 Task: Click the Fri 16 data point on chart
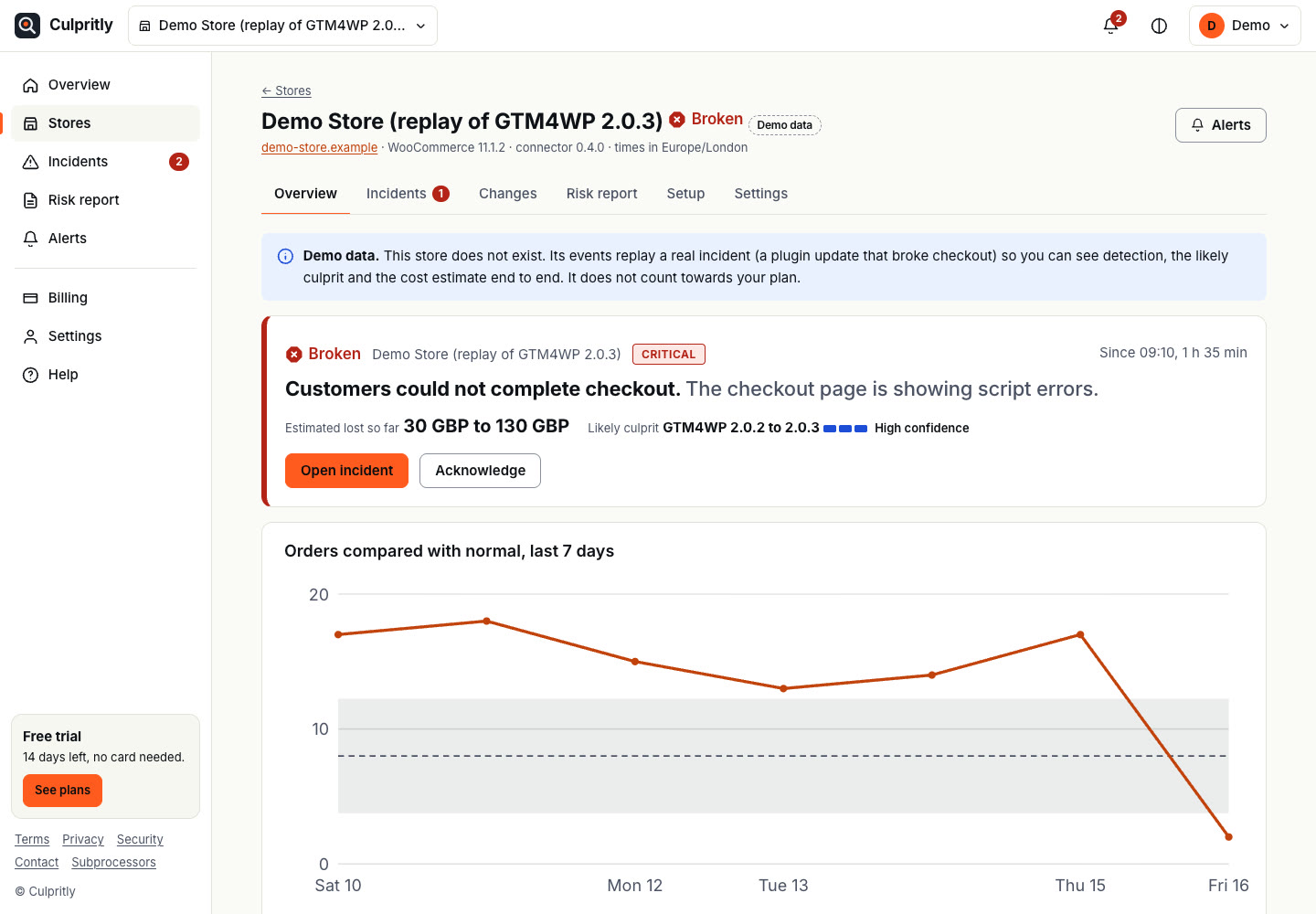[x=1228, y=837]
